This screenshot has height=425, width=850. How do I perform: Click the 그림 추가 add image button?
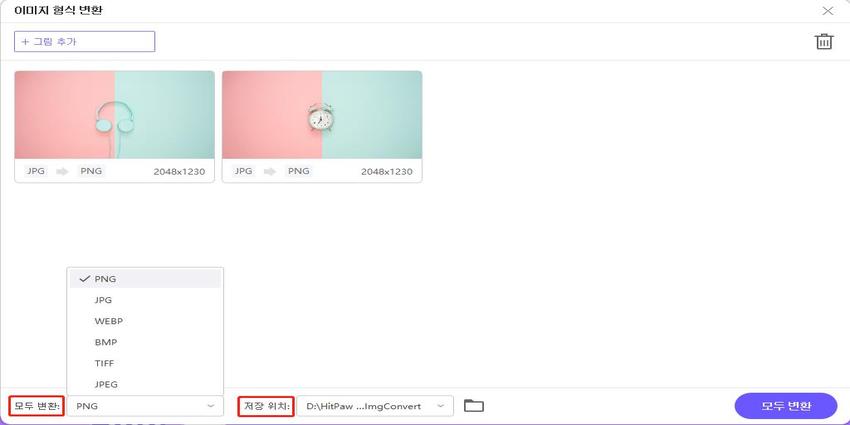84,41
